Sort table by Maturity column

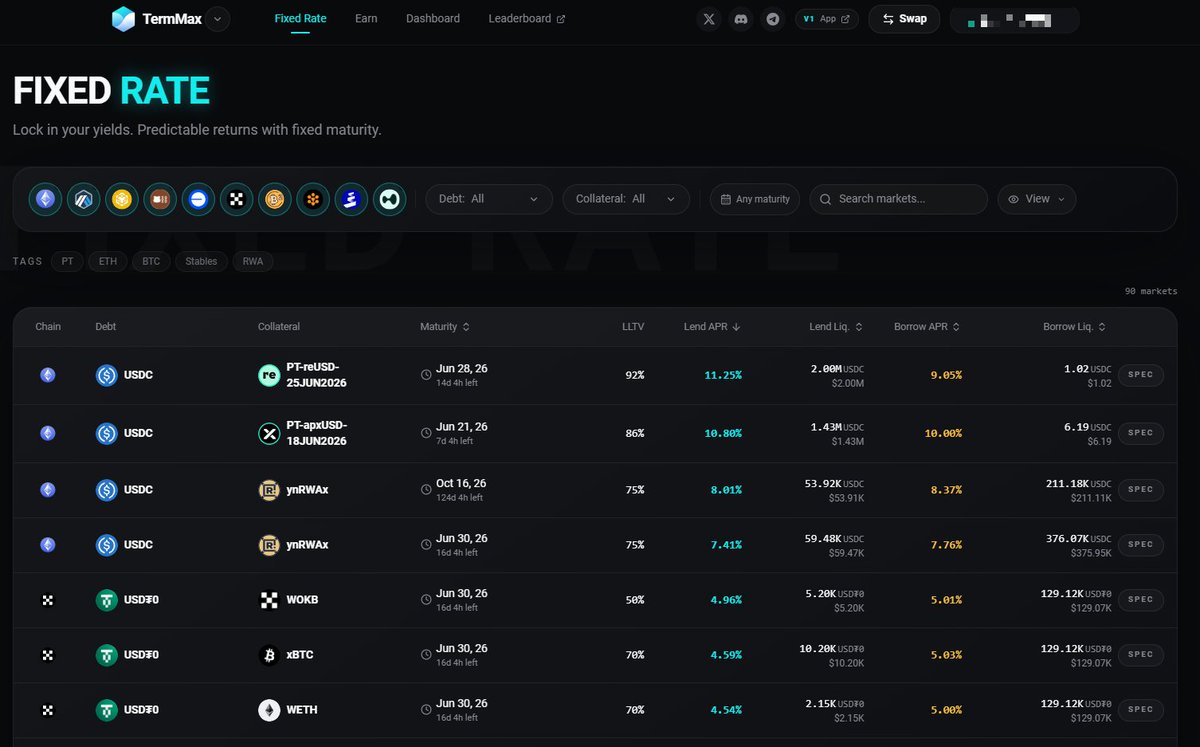tap(445, 327)
